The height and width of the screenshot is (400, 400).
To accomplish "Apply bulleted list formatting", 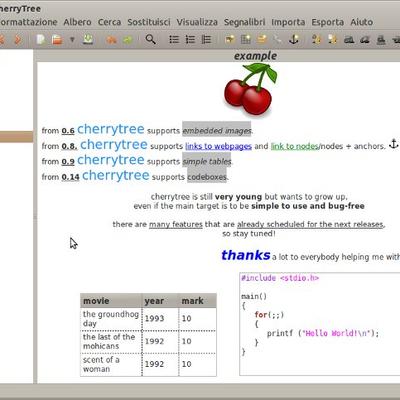I will (174, 40).
